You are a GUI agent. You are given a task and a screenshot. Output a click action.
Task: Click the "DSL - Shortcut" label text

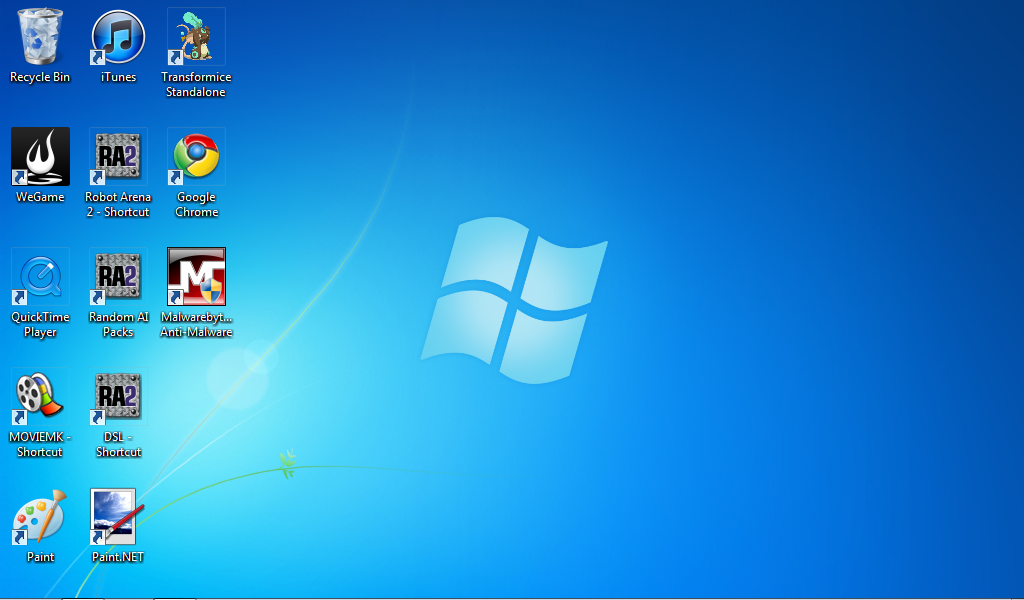coord(118,445)
